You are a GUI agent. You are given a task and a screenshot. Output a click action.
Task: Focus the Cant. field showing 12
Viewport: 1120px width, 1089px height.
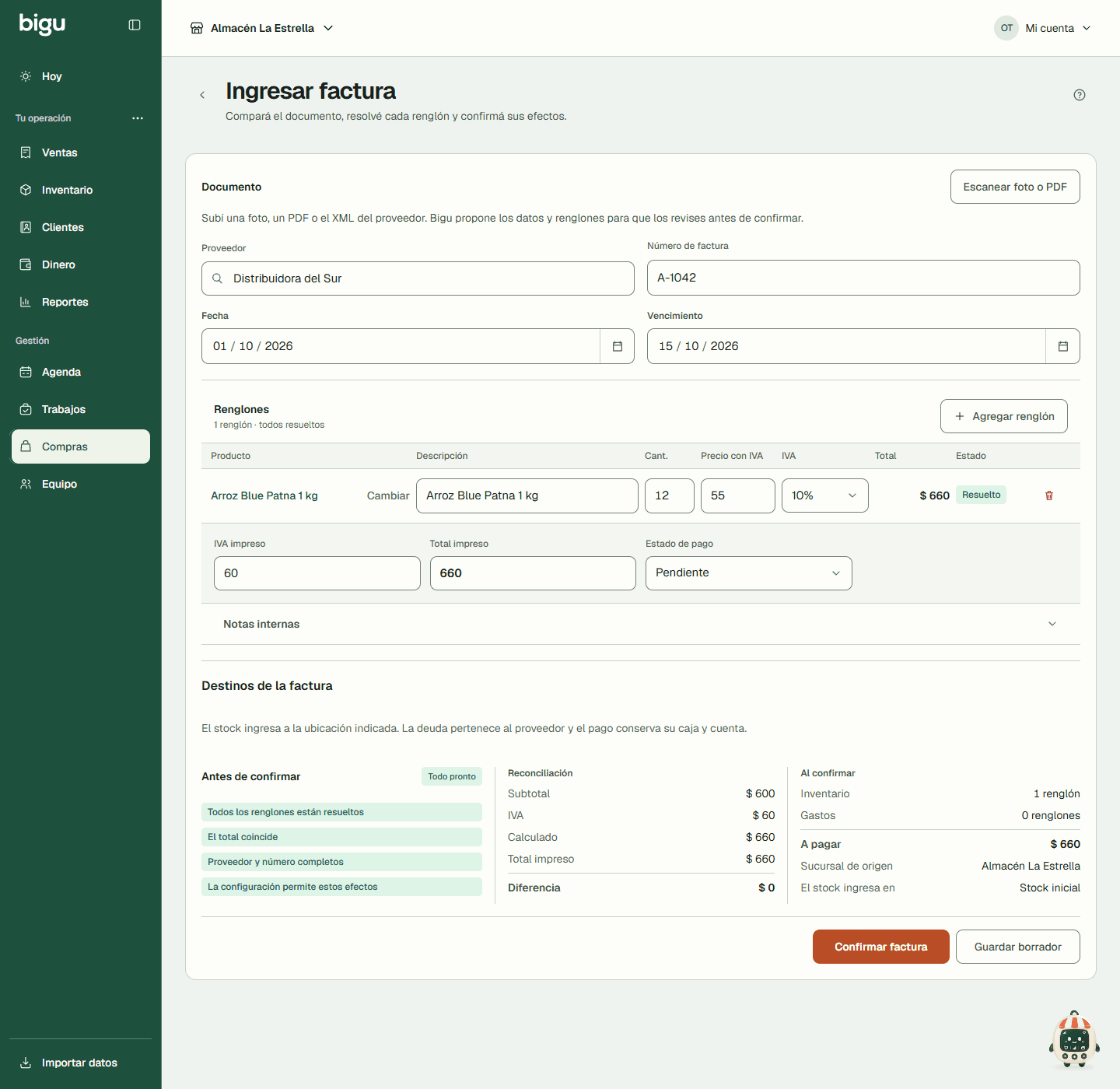tap(670, 495)
